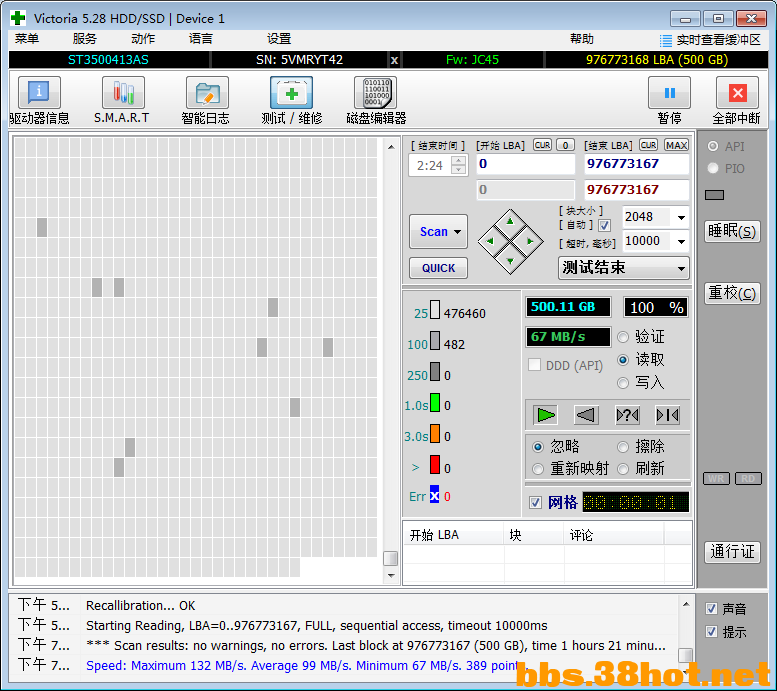The height and width of the screenshot is (691, 777).
Task: Select the API mode radio button
Action: tap(713, 146)
